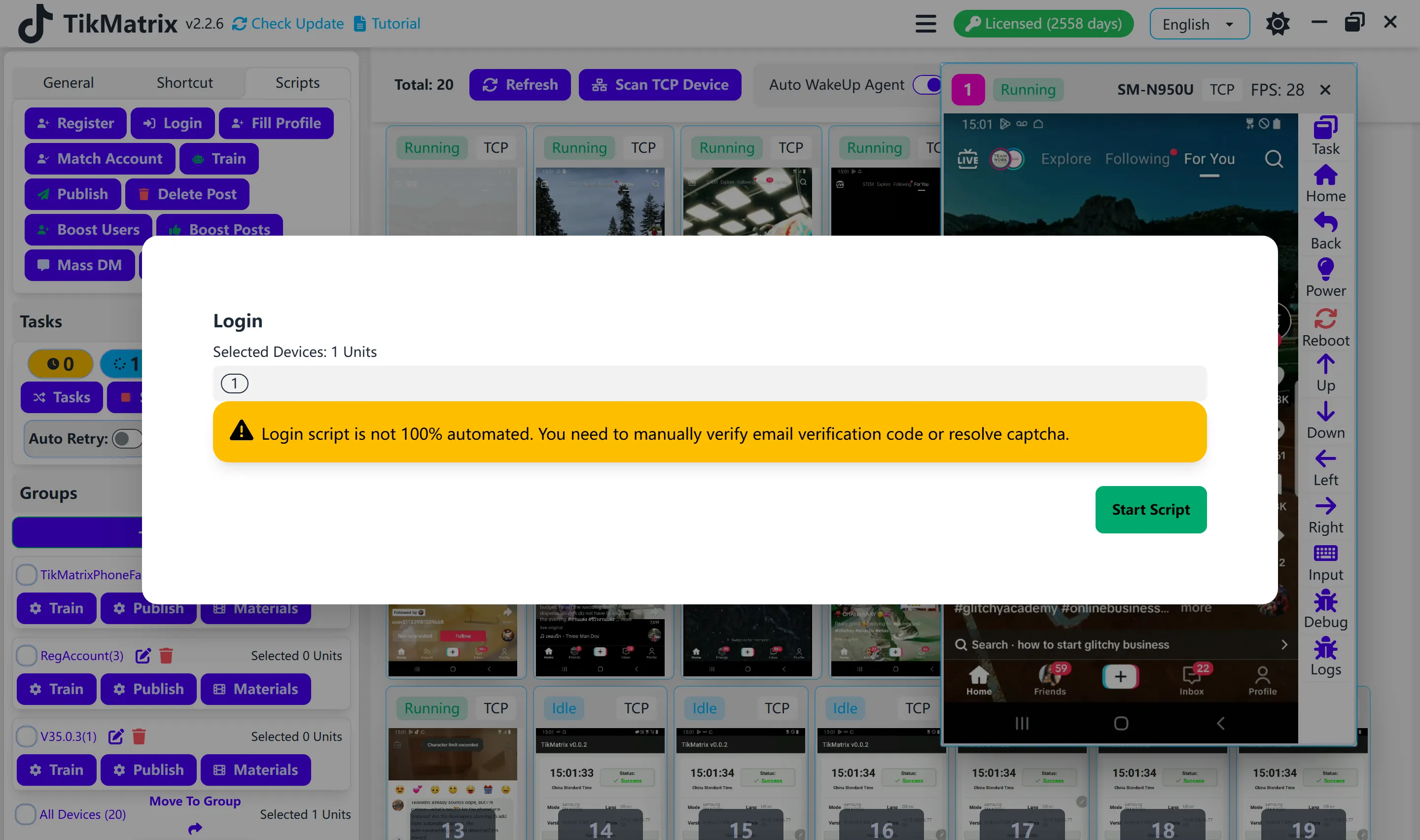The height and width of the screenshot is (840, 1420).
Task: Open the hamburger menu
Action: [925, 23]
